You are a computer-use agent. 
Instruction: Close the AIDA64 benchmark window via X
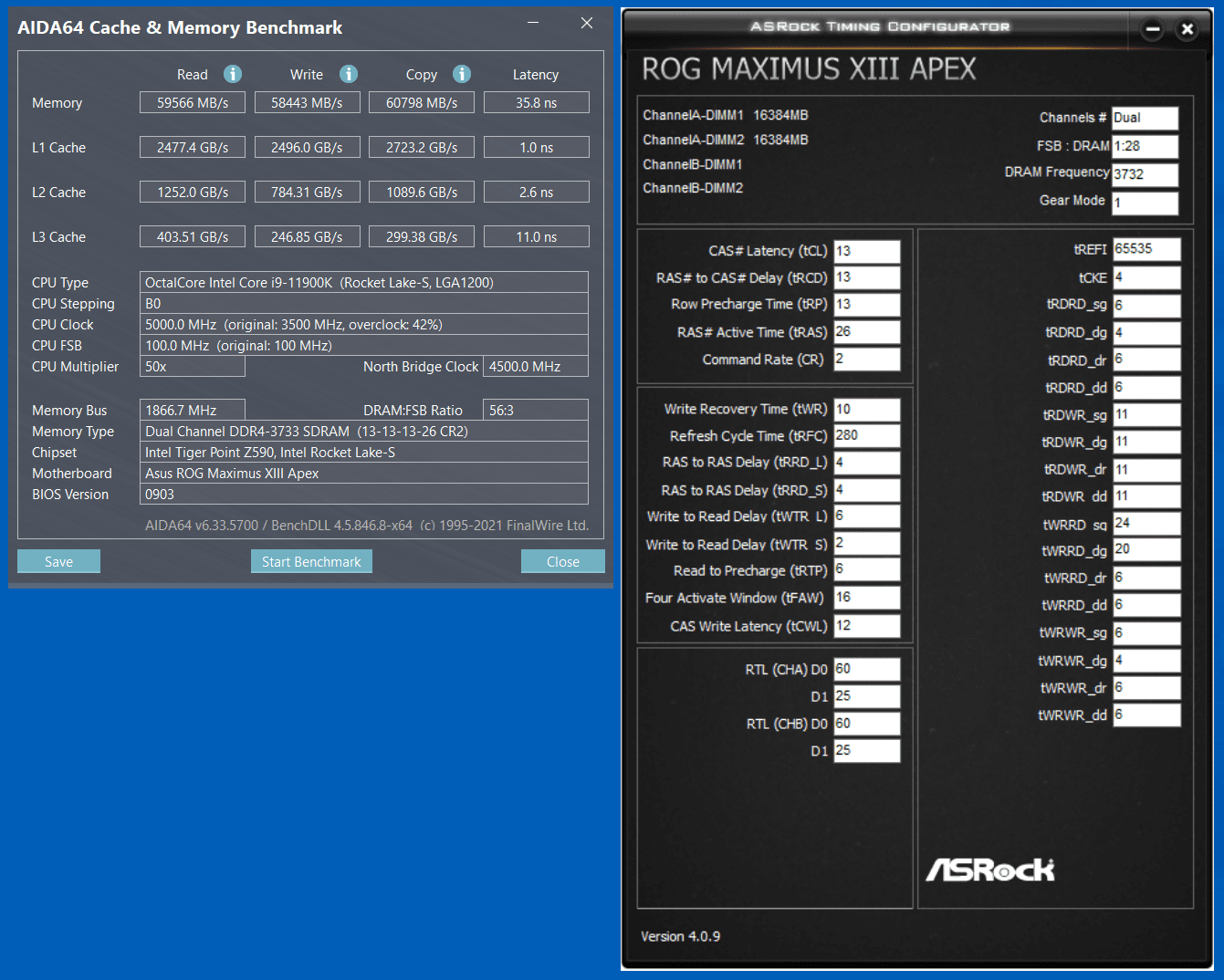[587, 23]
